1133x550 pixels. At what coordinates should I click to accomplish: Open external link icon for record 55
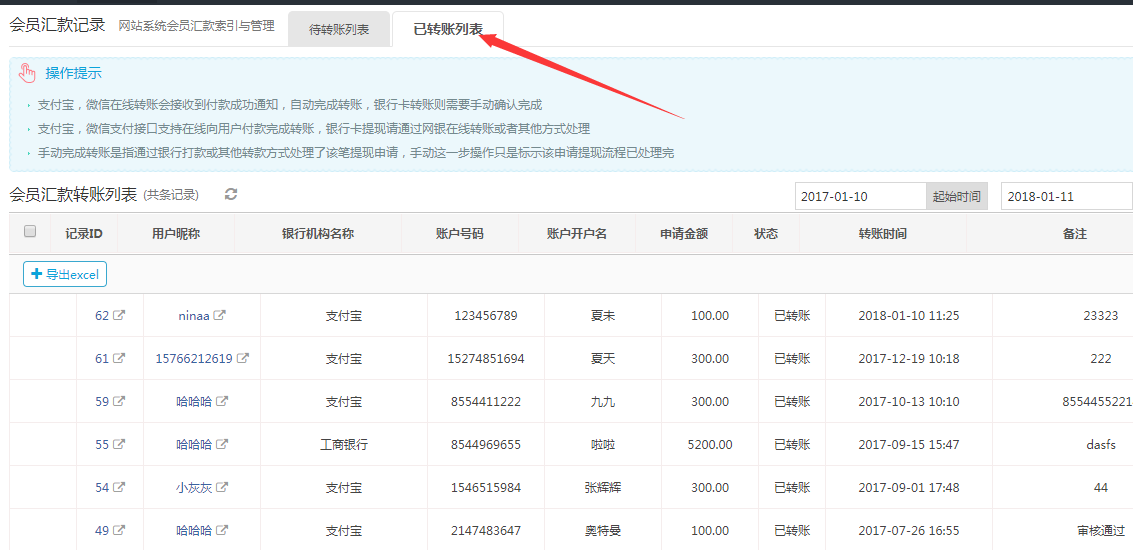click(x=119, y=445)
